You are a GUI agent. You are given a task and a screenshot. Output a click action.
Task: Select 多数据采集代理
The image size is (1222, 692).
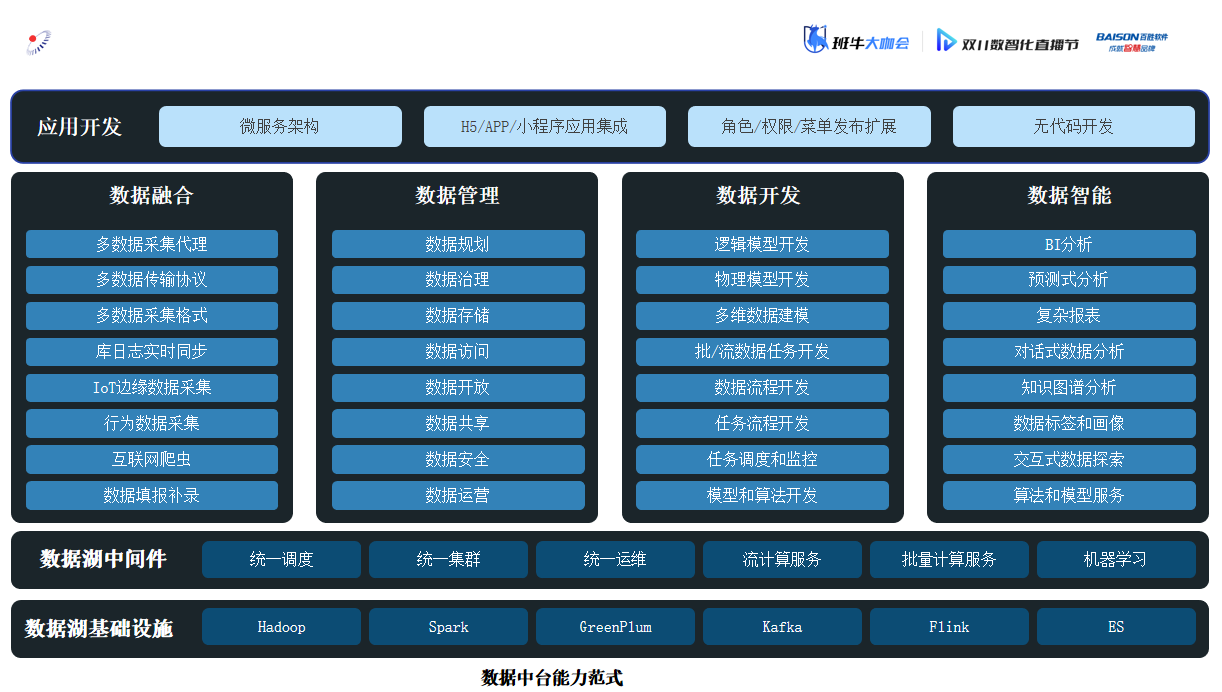tap(152, 244)
